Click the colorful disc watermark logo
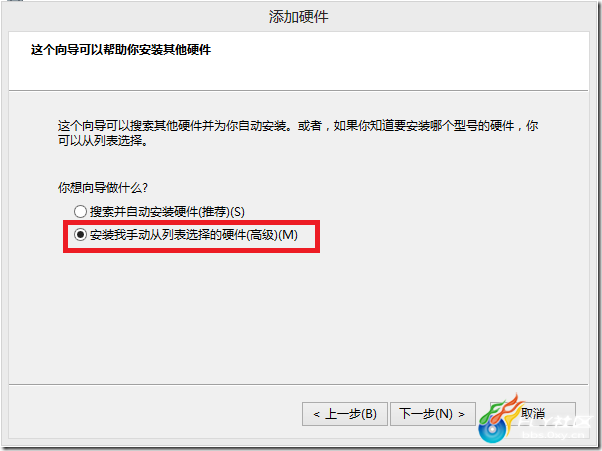Image resolution: width=602 pixels, height=451 pixels. pyautogui.click(x=492, y=430)
